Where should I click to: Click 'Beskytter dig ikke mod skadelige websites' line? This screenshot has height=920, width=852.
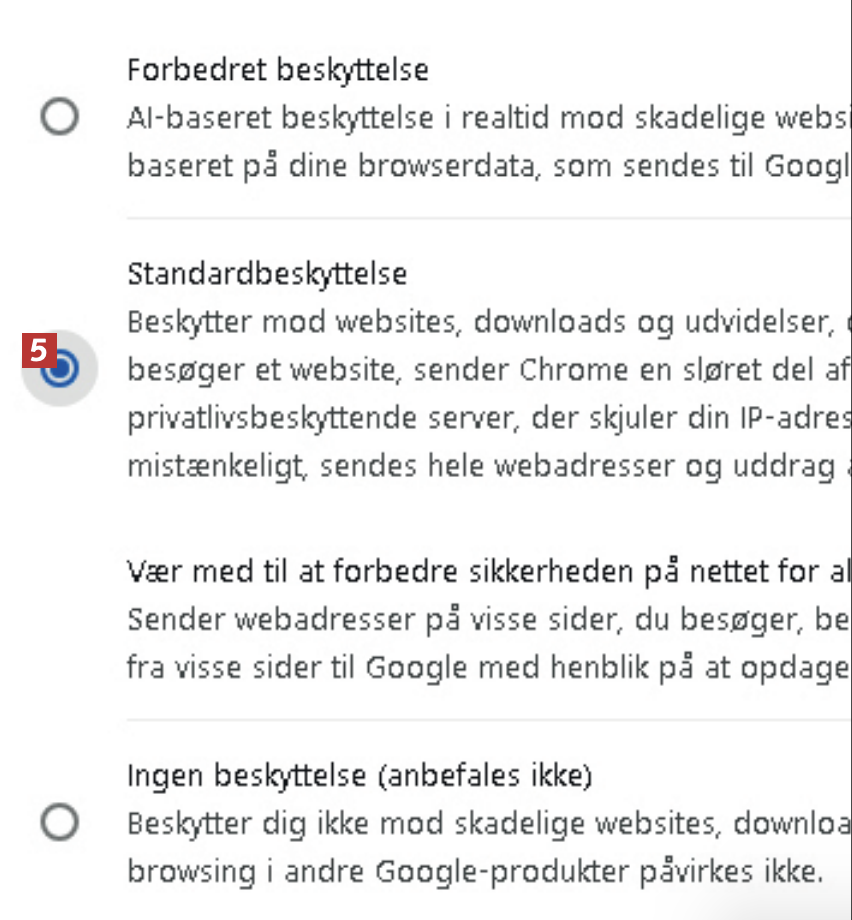pyautogui.click(x=480, y=824)
